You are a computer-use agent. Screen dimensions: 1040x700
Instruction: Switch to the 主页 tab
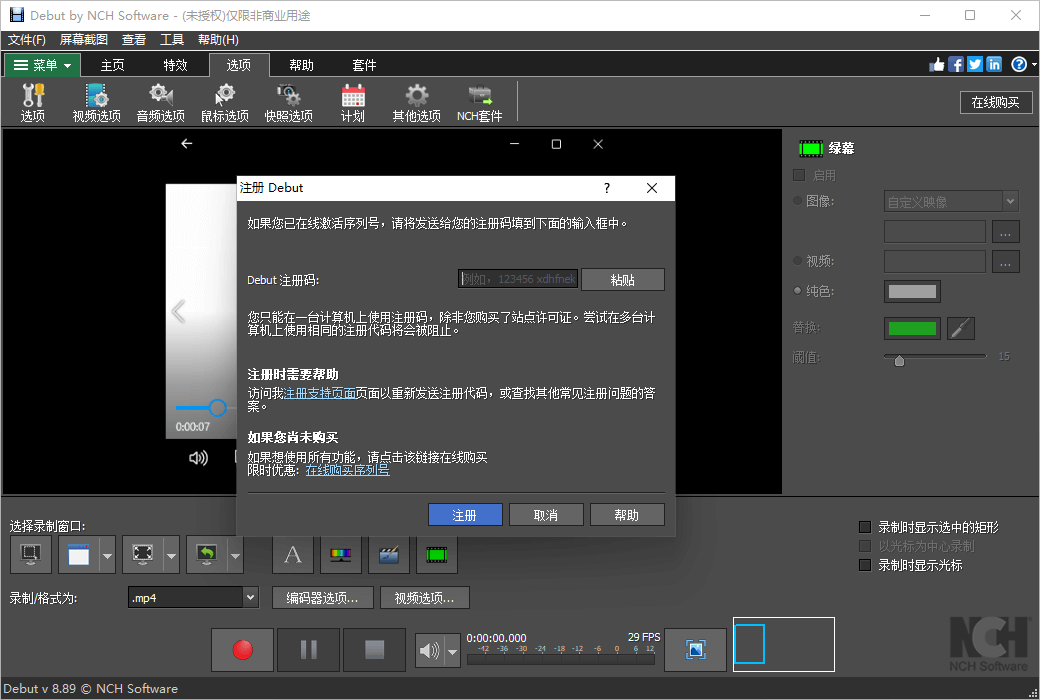(x=113, y=65)
